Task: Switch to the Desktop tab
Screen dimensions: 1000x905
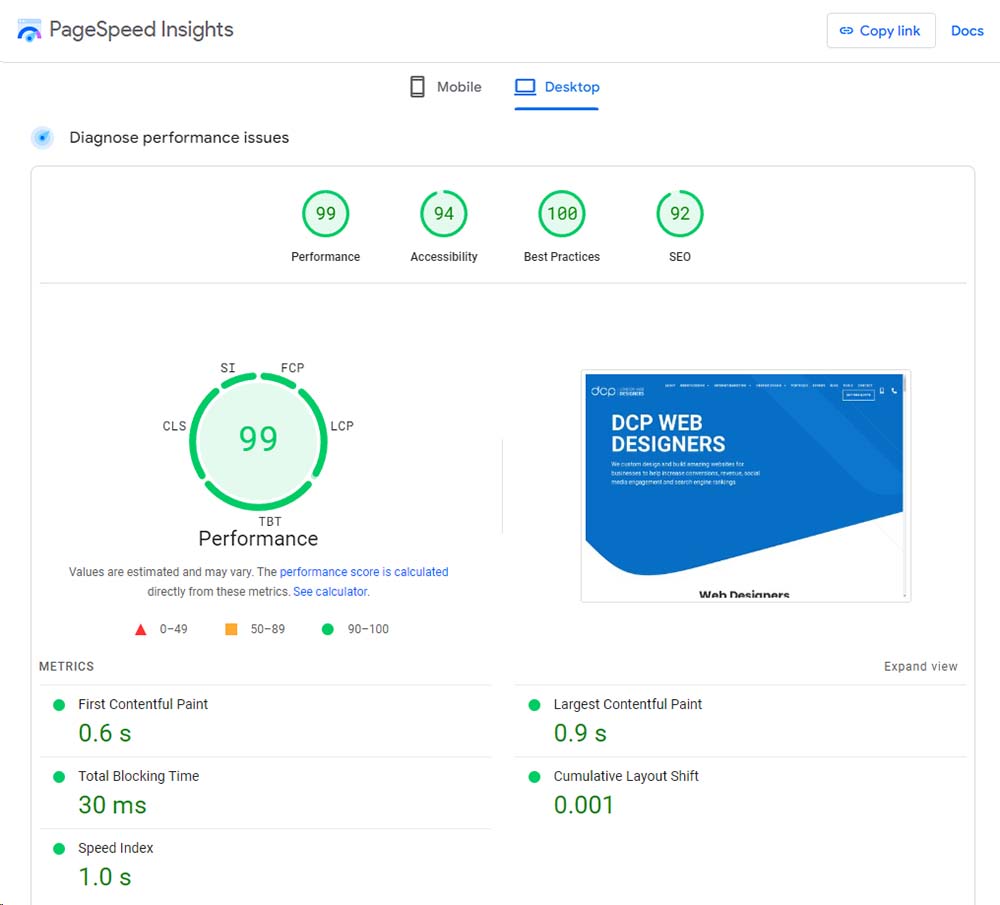Action: tap(570, 87)
